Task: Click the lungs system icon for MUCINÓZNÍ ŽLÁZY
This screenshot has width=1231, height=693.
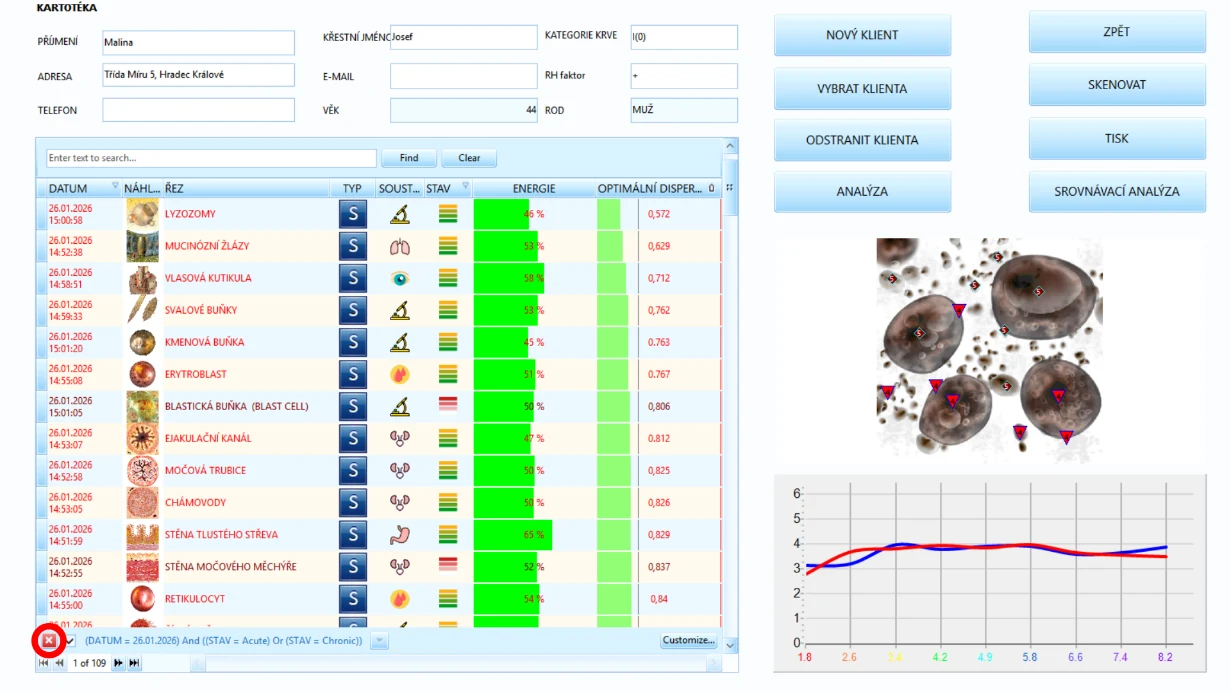Action: [400, 246]
